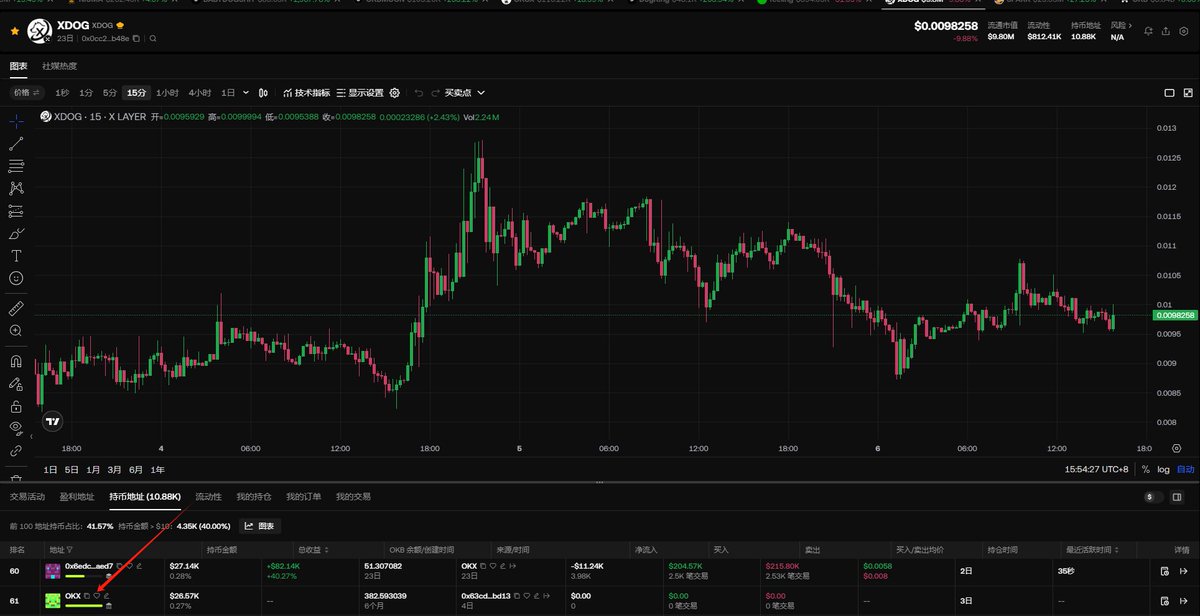Toggle the 价格 price/market-cap switch
Viewport: 1200px width, 616px height.
[28, 93]
